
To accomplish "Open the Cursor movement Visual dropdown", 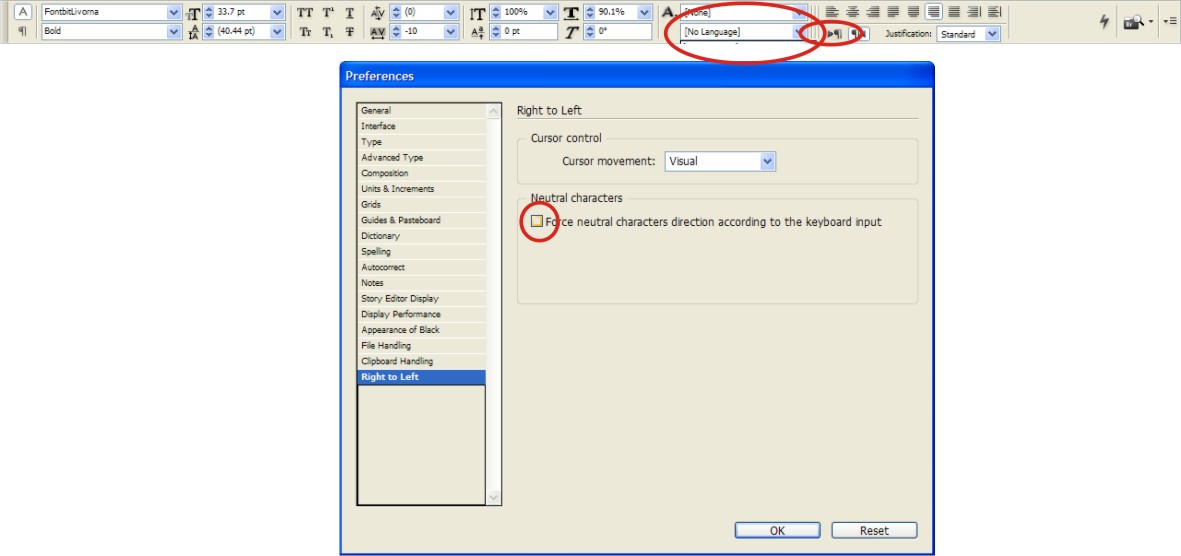I will [767, 161].
